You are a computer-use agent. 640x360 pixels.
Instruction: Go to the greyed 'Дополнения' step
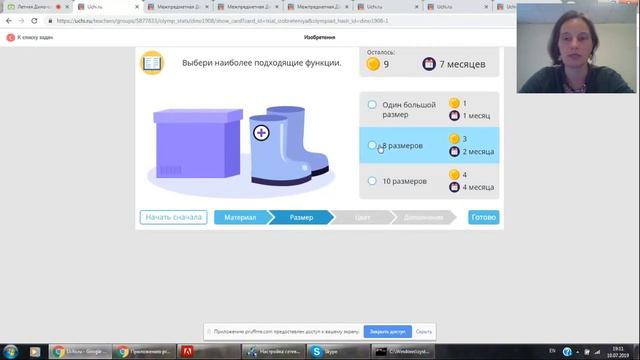(x=424, y=217)
